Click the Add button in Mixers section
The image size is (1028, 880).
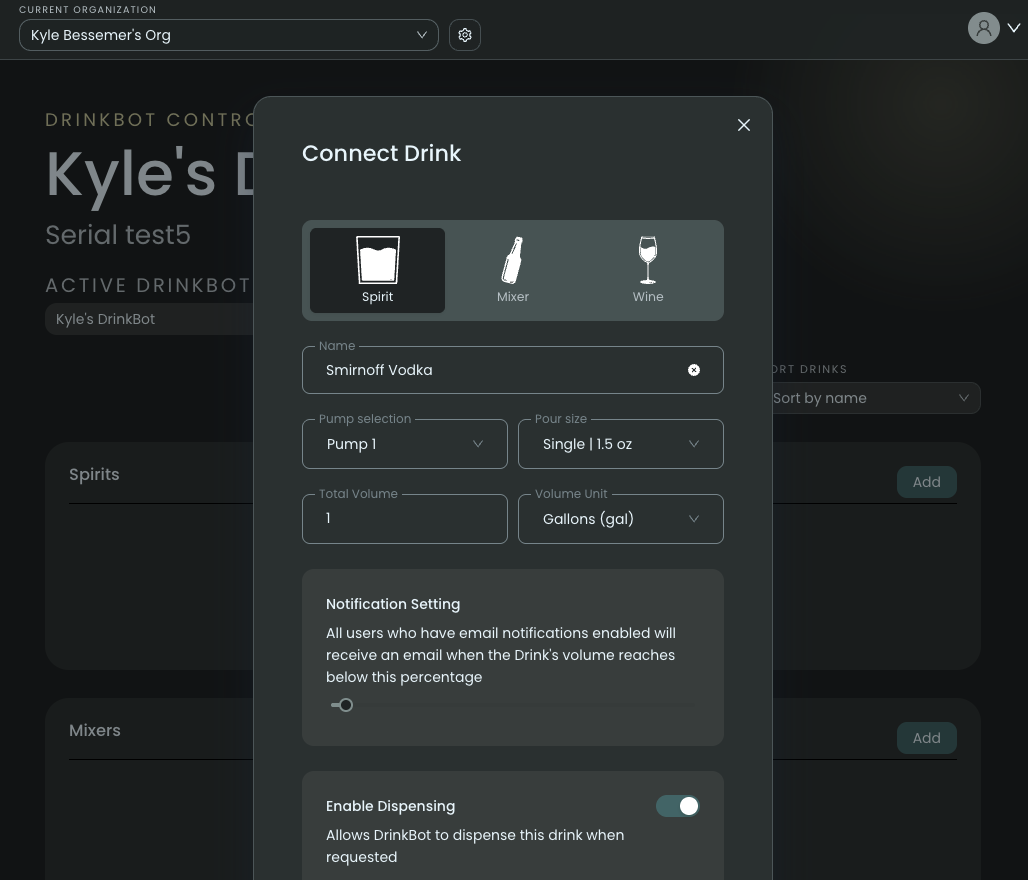926,738
